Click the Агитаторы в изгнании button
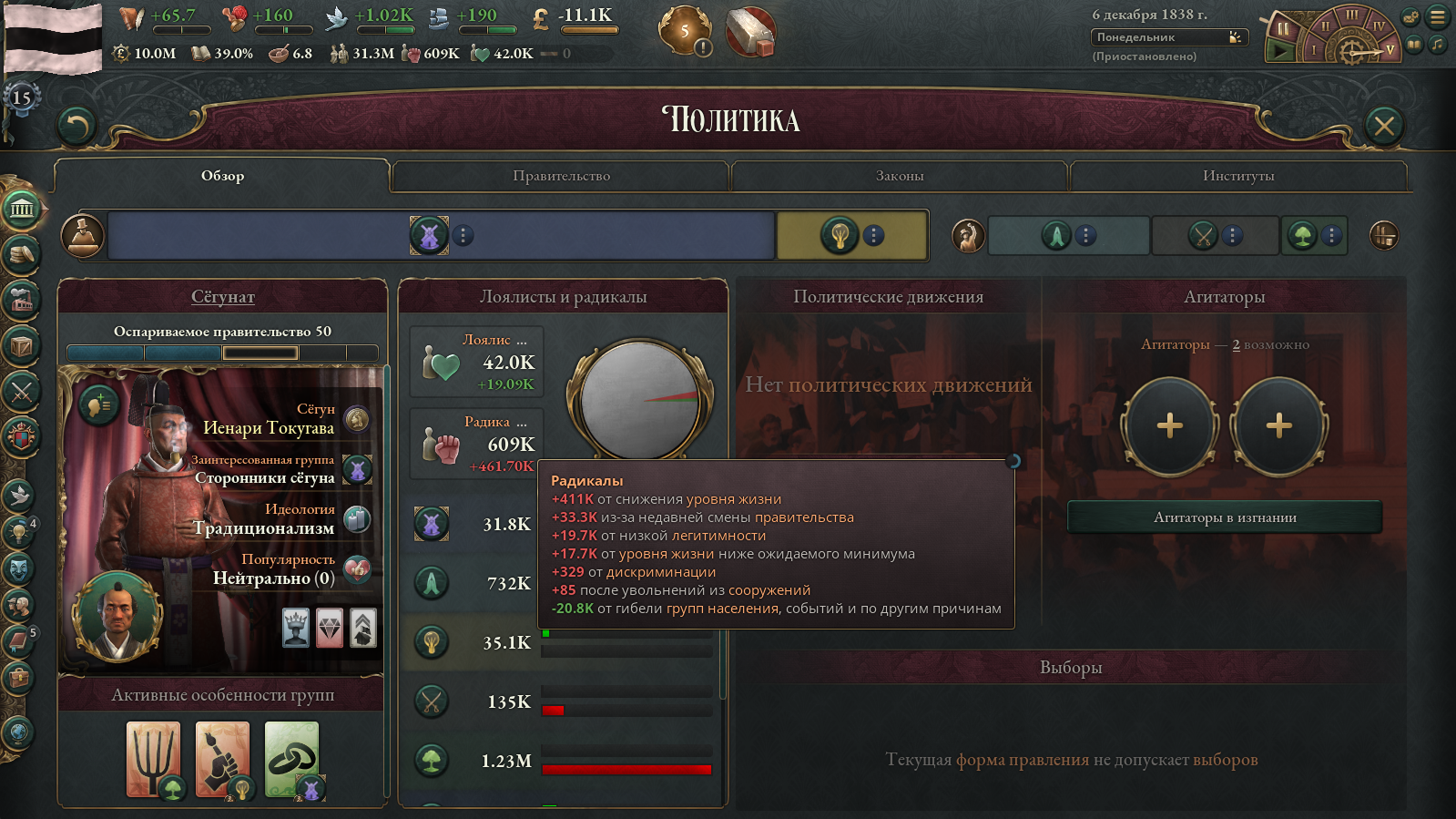 click(x=1225, y=517)
